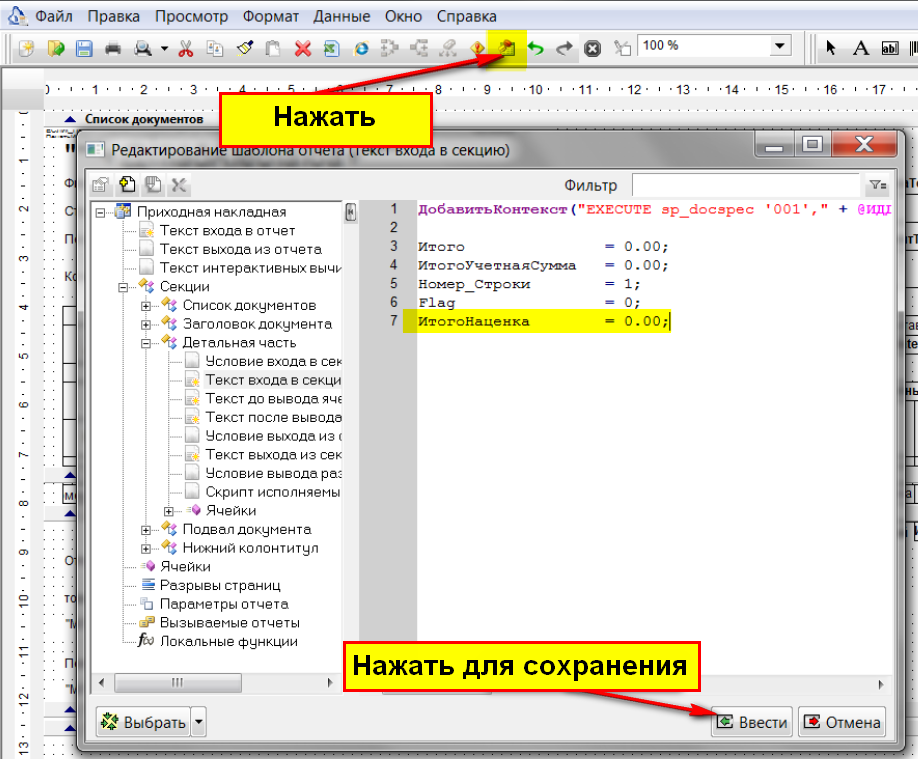This screenshot has height=759, width=918.
Task: Select Локальные функции tree item
Action: [229, 642]
